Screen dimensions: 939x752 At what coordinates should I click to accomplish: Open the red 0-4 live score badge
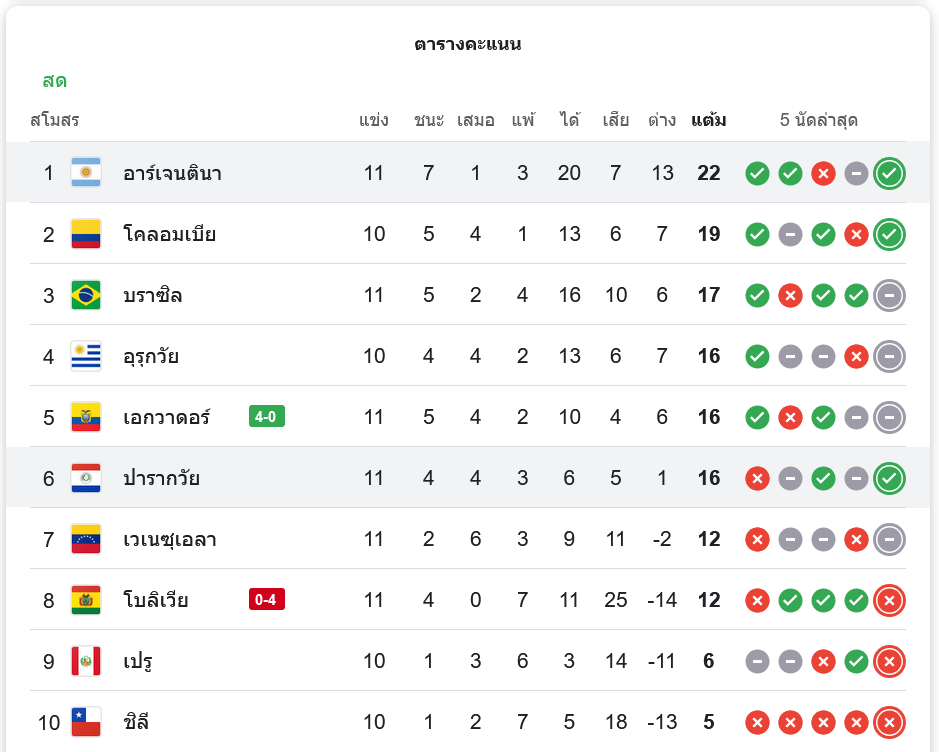tap(267, 600)
